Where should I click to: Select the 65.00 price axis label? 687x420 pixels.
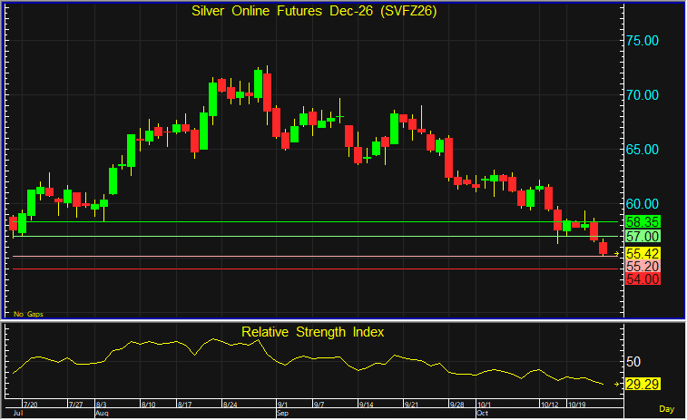click(x=642, y=149)
